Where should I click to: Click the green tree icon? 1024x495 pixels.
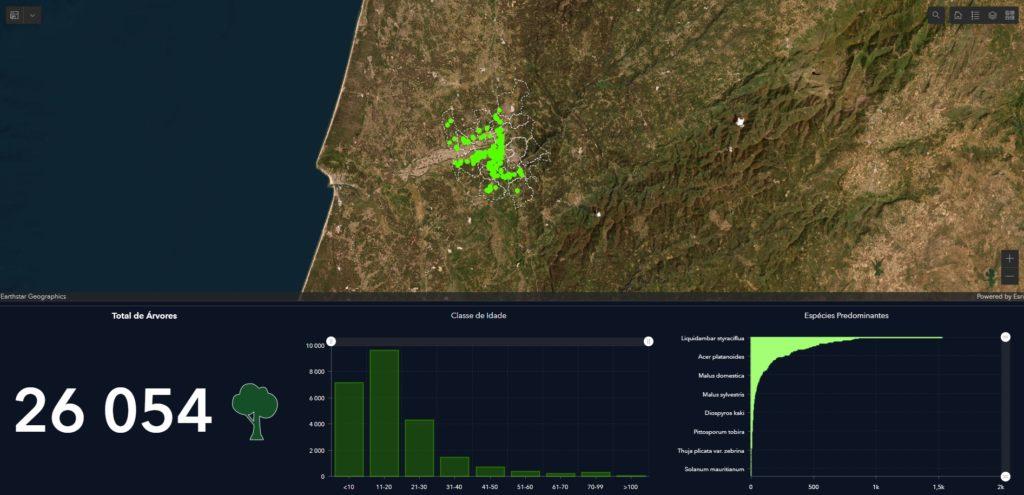point(255,411)
